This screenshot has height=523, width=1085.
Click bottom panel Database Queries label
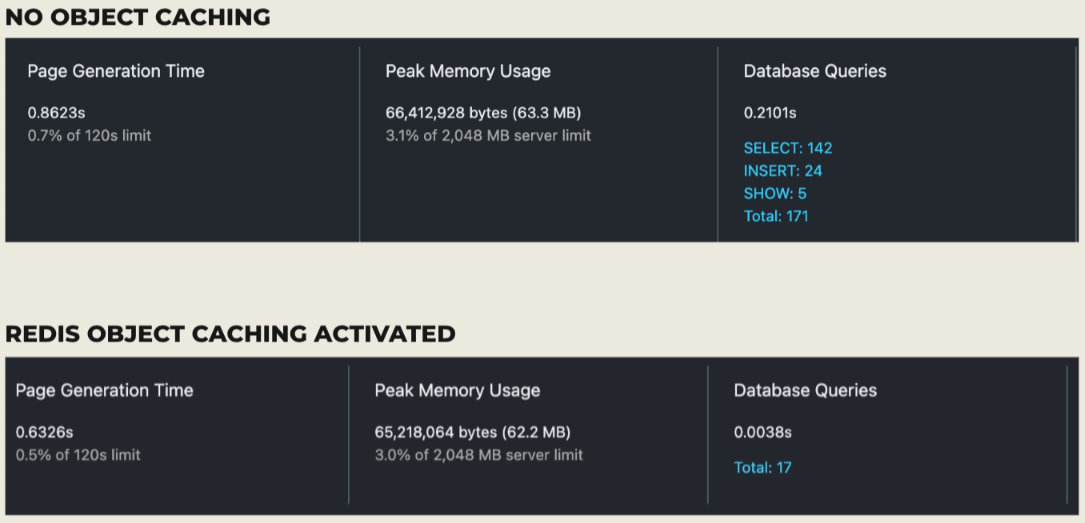tap(805, 391)
